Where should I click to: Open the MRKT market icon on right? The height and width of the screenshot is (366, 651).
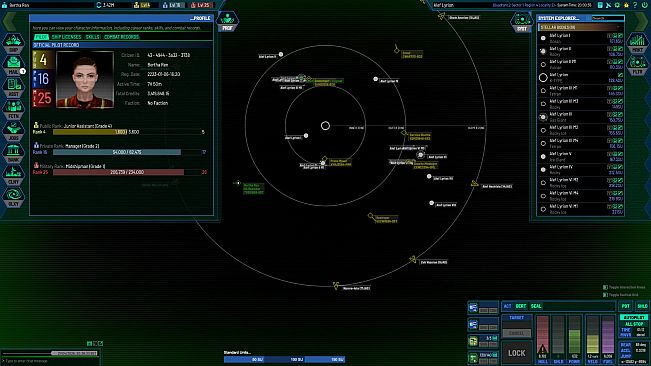click(x=637, y=43)
